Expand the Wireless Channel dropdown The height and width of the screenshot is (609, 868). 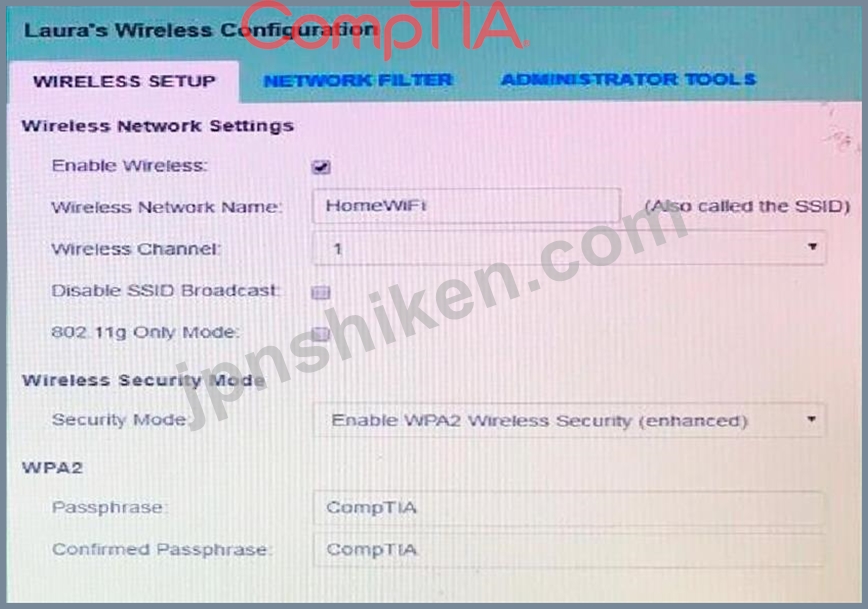click(570, 248)
